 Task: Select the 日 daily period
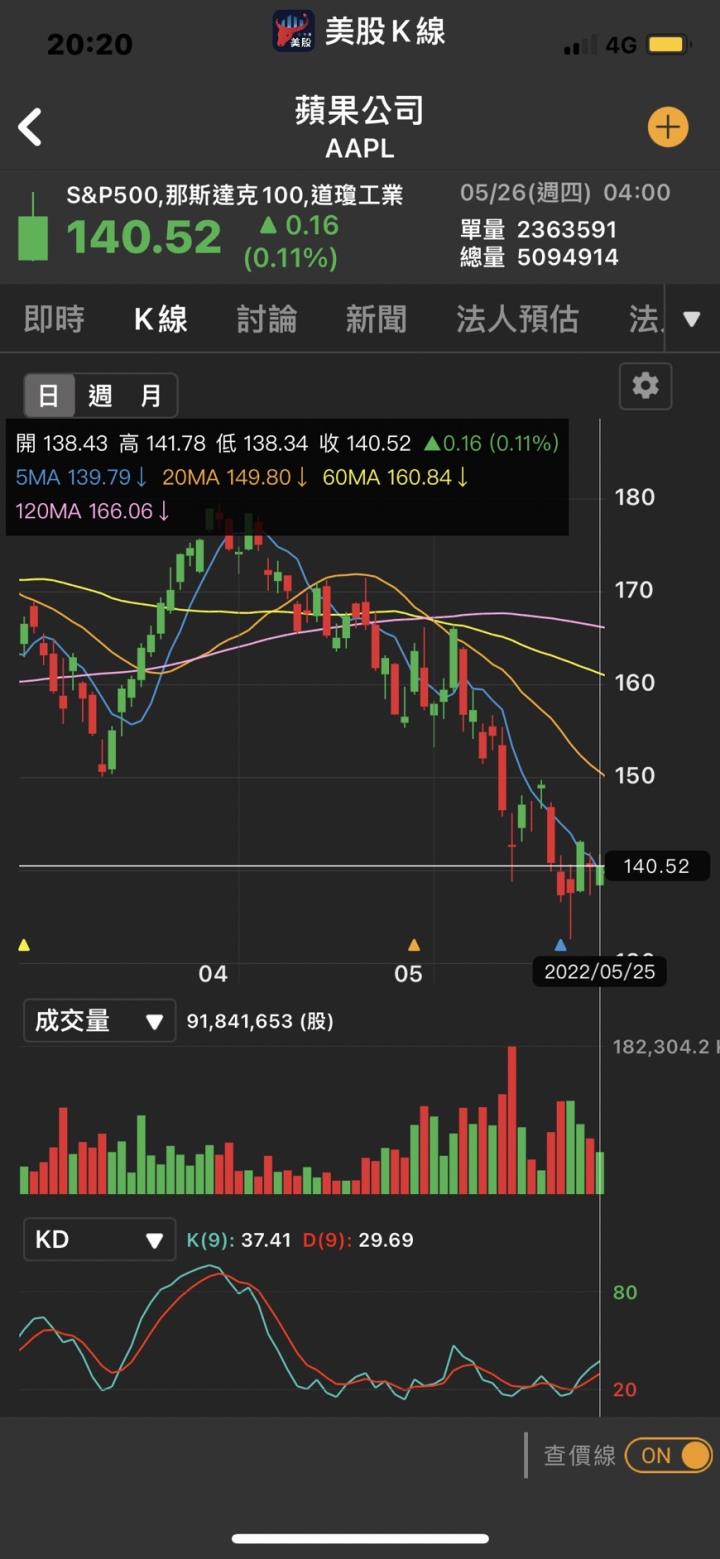point(49,395)
